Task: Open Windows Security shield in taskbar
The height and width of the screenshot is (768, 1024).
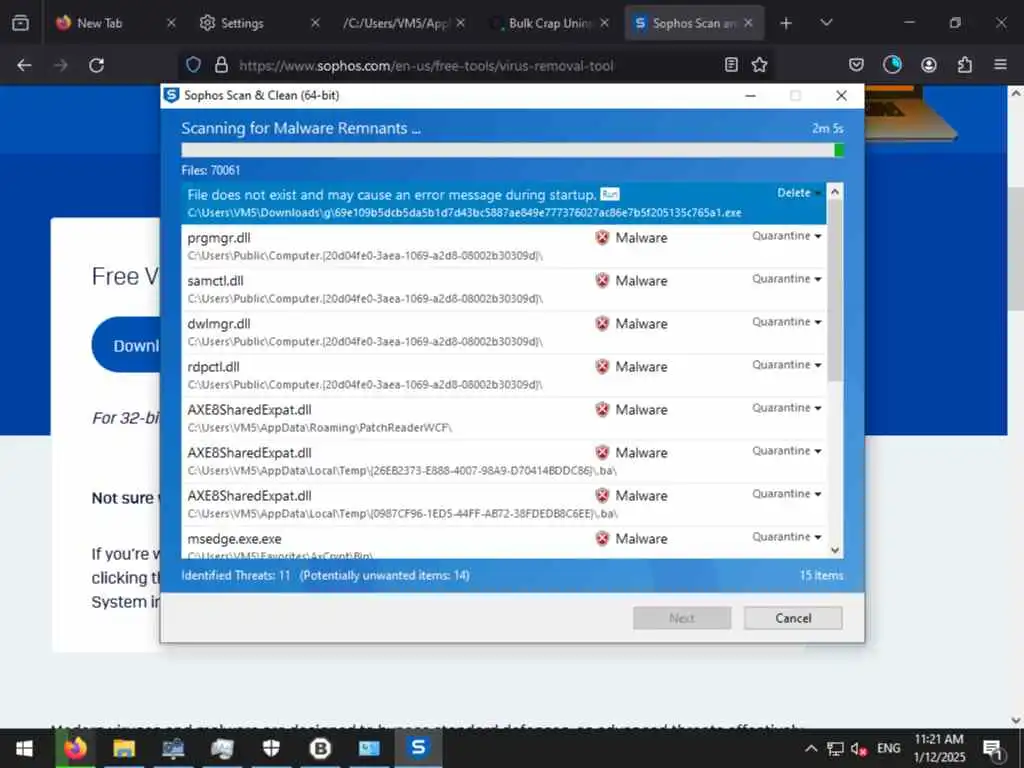Action: [271, 748]
